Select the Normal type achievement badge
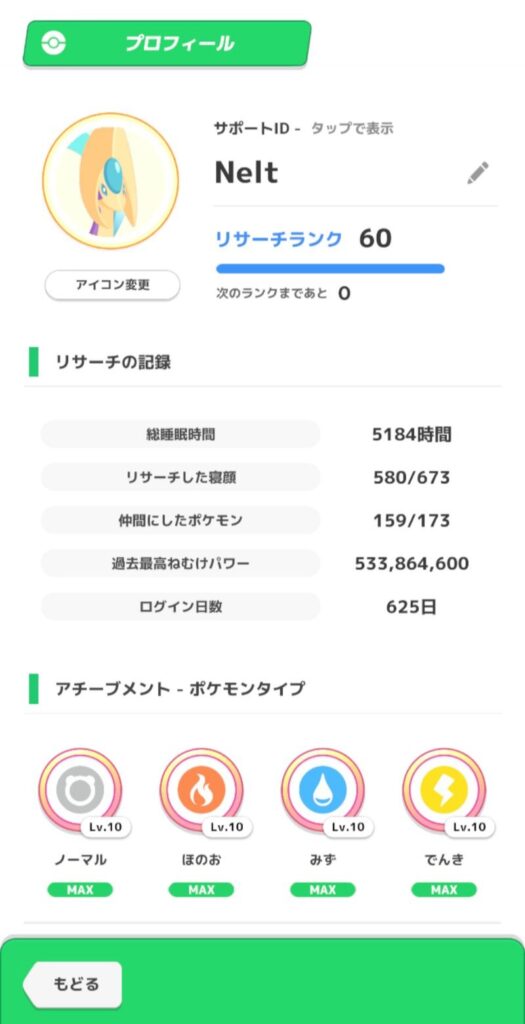The image size is (525, 1024). (80, 790)
